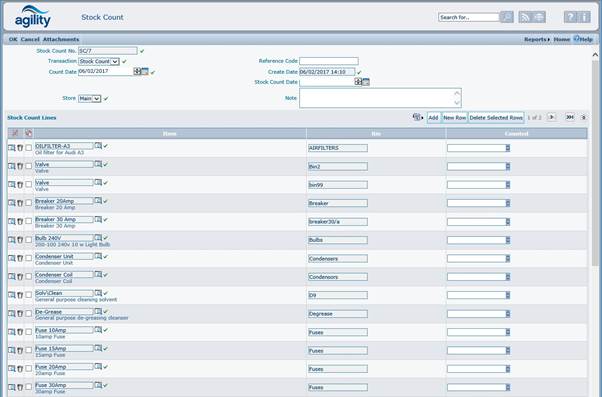602x397 pixels.
Task: Click Delete Selected Rows button
Action: coord(496,117)
